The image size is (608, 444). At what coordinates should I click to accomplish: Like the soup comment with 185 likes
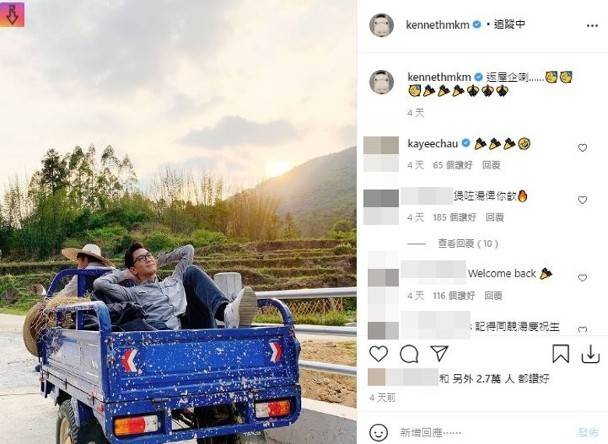[582, 200]
